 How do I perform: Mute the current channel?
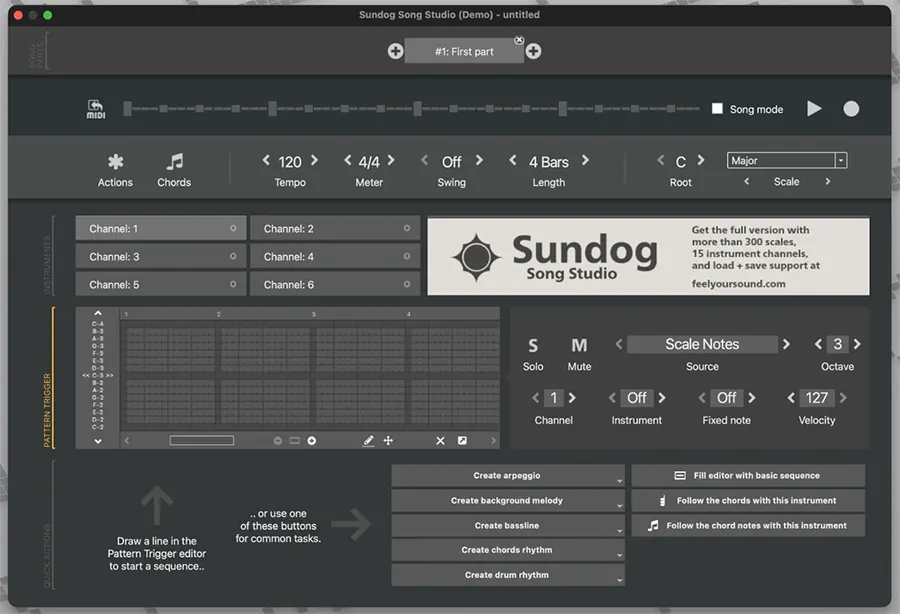click(579, 346)
